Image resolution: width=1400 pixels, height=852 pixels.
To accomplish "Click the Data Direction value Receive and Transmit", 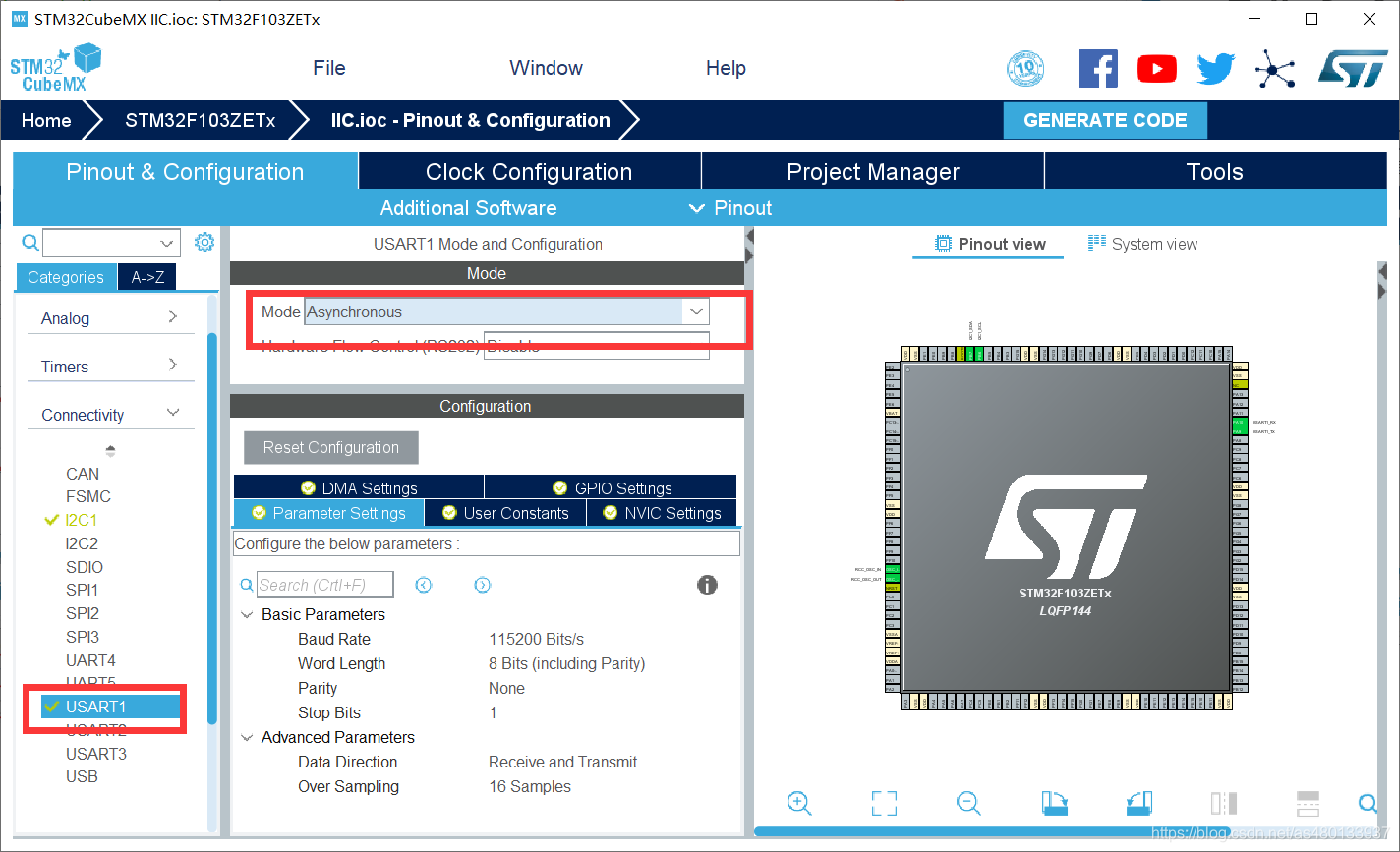I will click(x=562, y=762).
